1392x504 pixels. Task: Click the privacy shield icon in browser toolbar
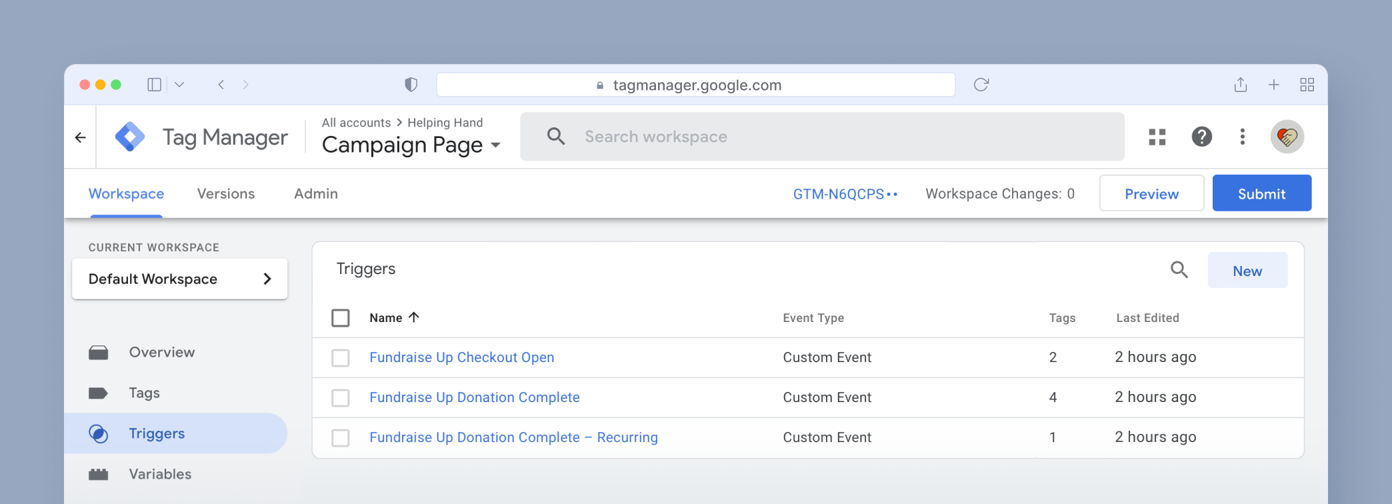tap(411, 85)
